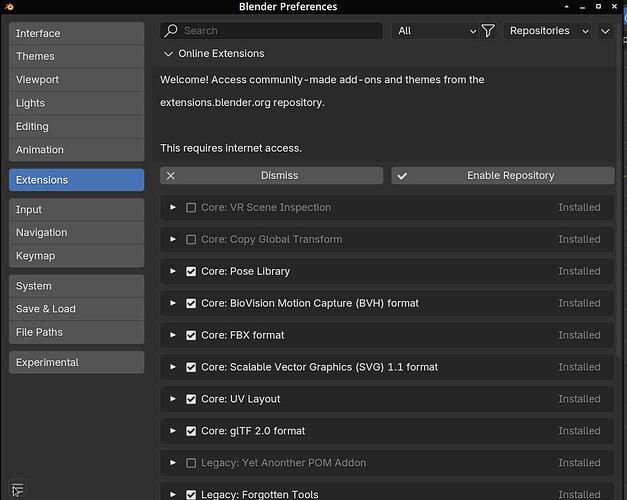
Task: Open the preferences hamburger menu icon
Action: click(17, 489)
